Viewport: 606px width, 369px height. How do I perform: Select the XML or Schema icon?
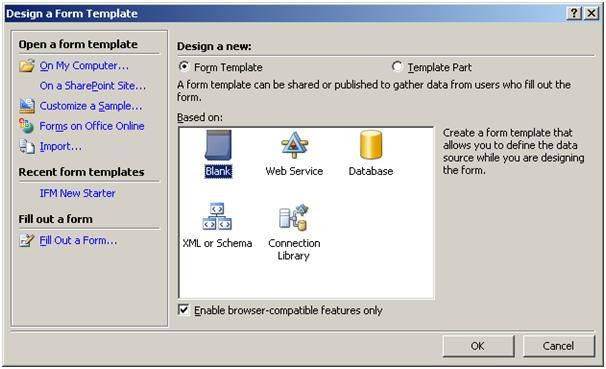[217, 216]
